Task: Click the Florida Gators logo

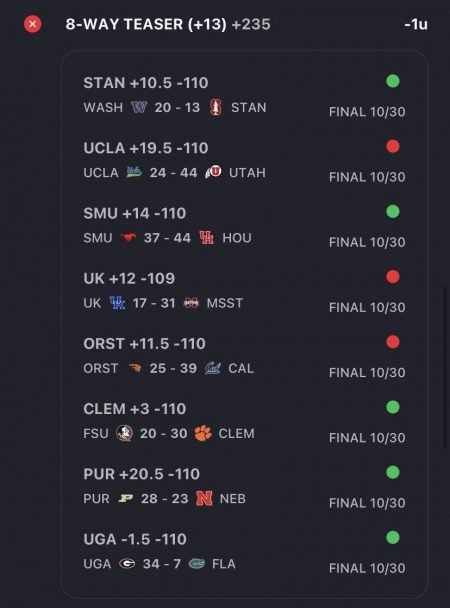Action: click(197, 563)
